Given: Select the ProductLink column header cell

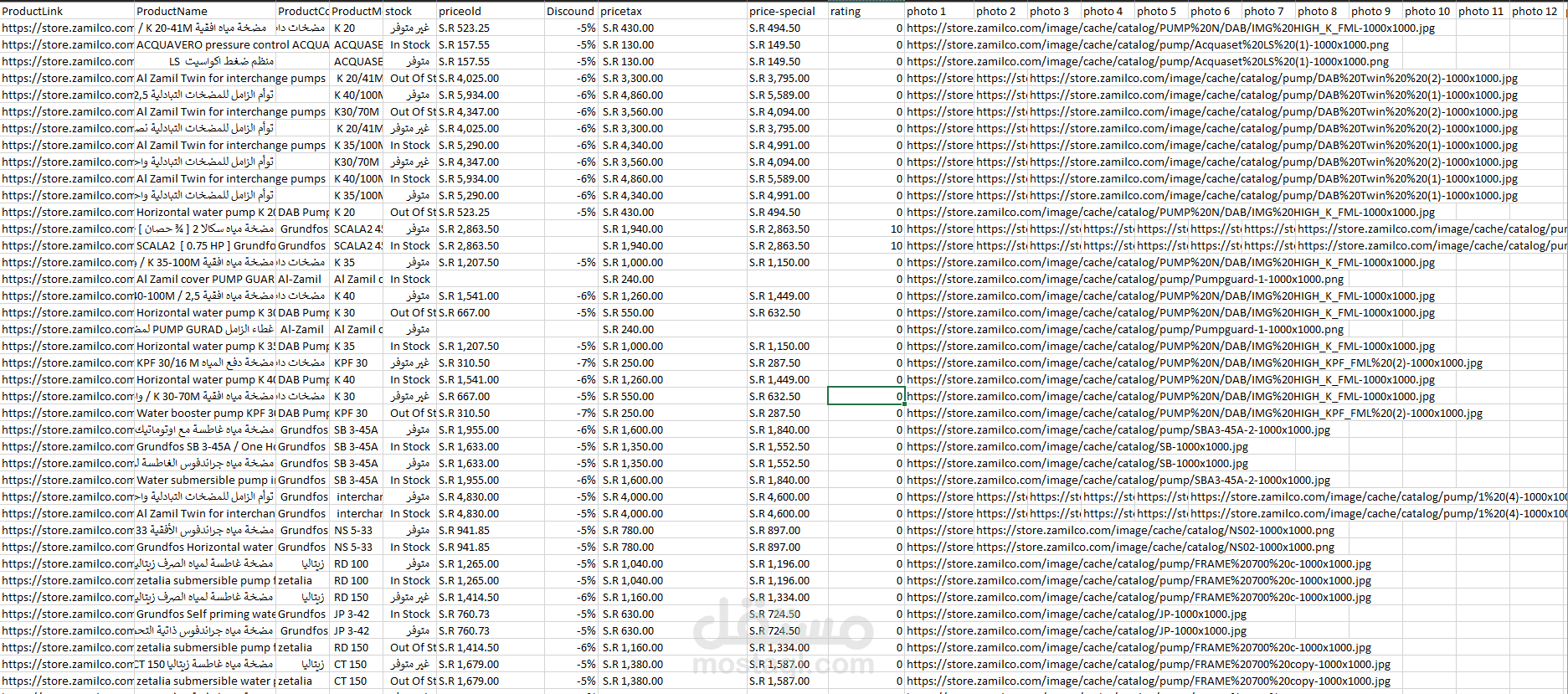Looking at the screenshot, I should pos(67,11).
